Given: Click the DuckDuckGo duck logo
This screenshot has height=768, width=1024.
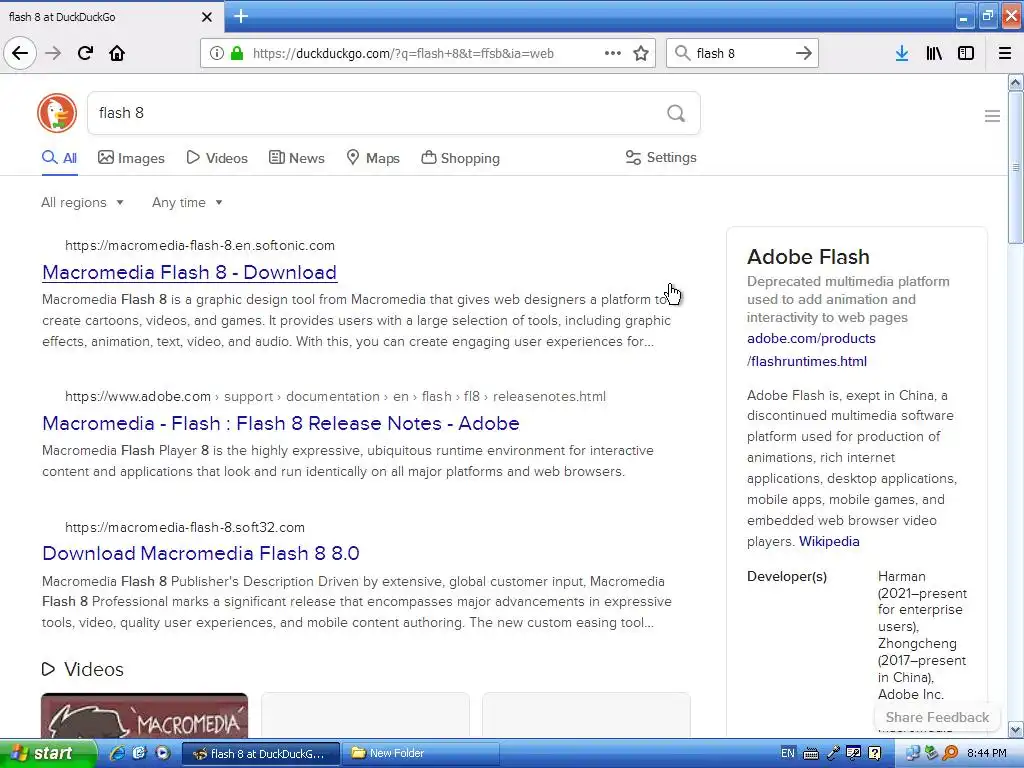Looking at the screenshot, I should click(x=57, y=113).
